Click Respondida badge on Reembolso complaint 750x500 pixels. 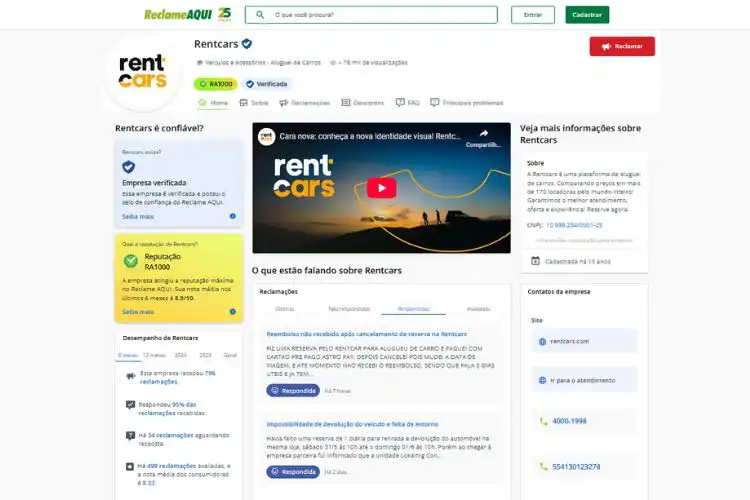[293, 391]
